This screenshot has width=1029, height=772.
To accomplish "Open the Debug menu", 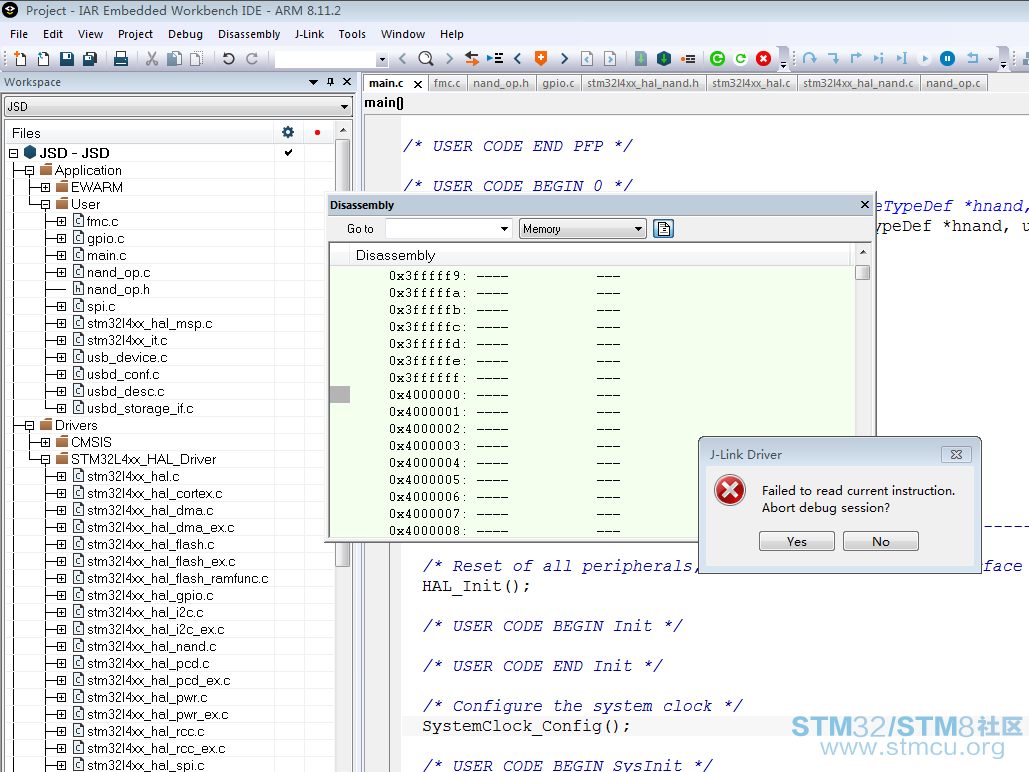I will (185, 34).
